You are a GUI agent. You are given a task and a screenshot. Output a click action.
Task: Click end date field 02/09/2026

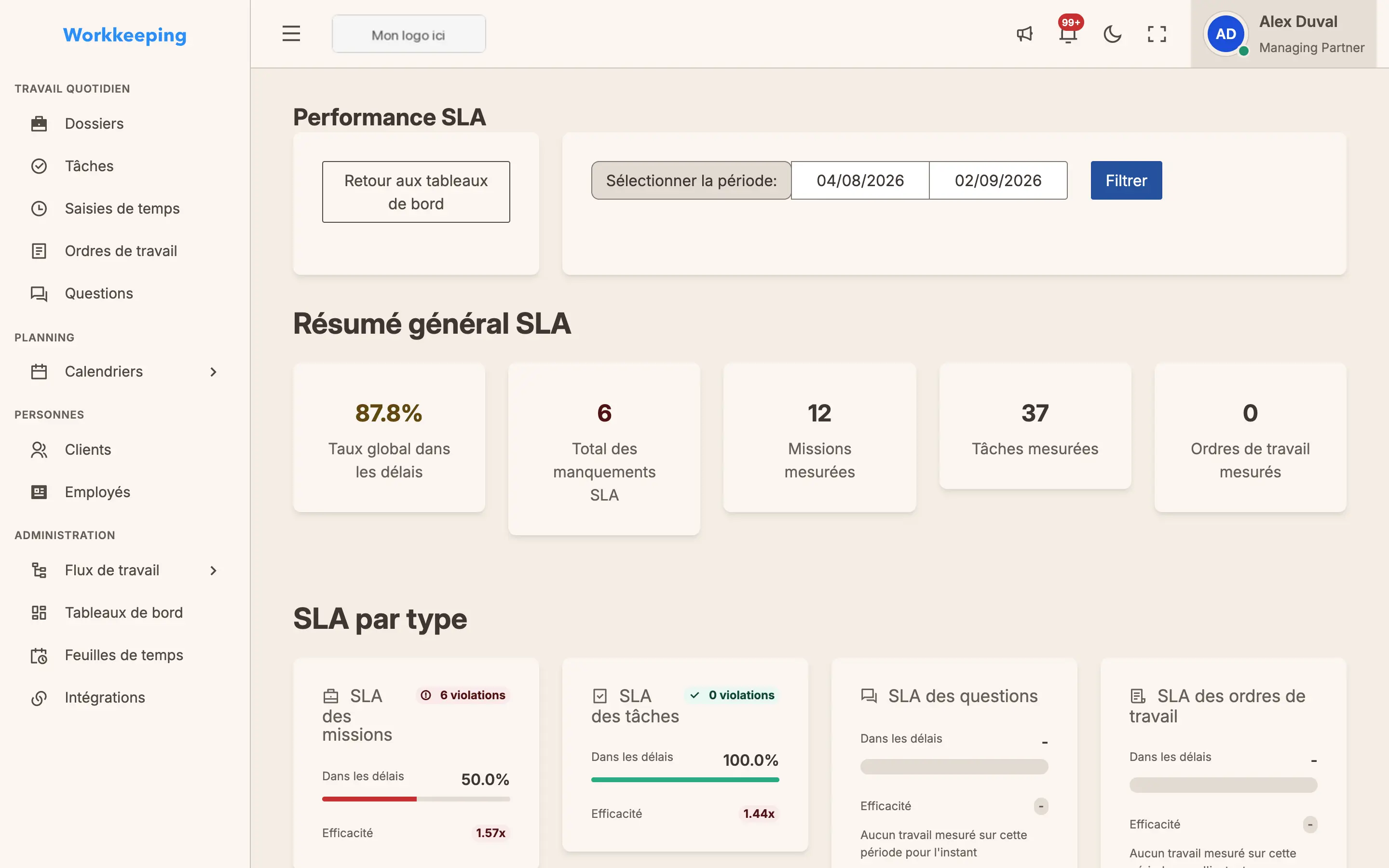[998, 180]
